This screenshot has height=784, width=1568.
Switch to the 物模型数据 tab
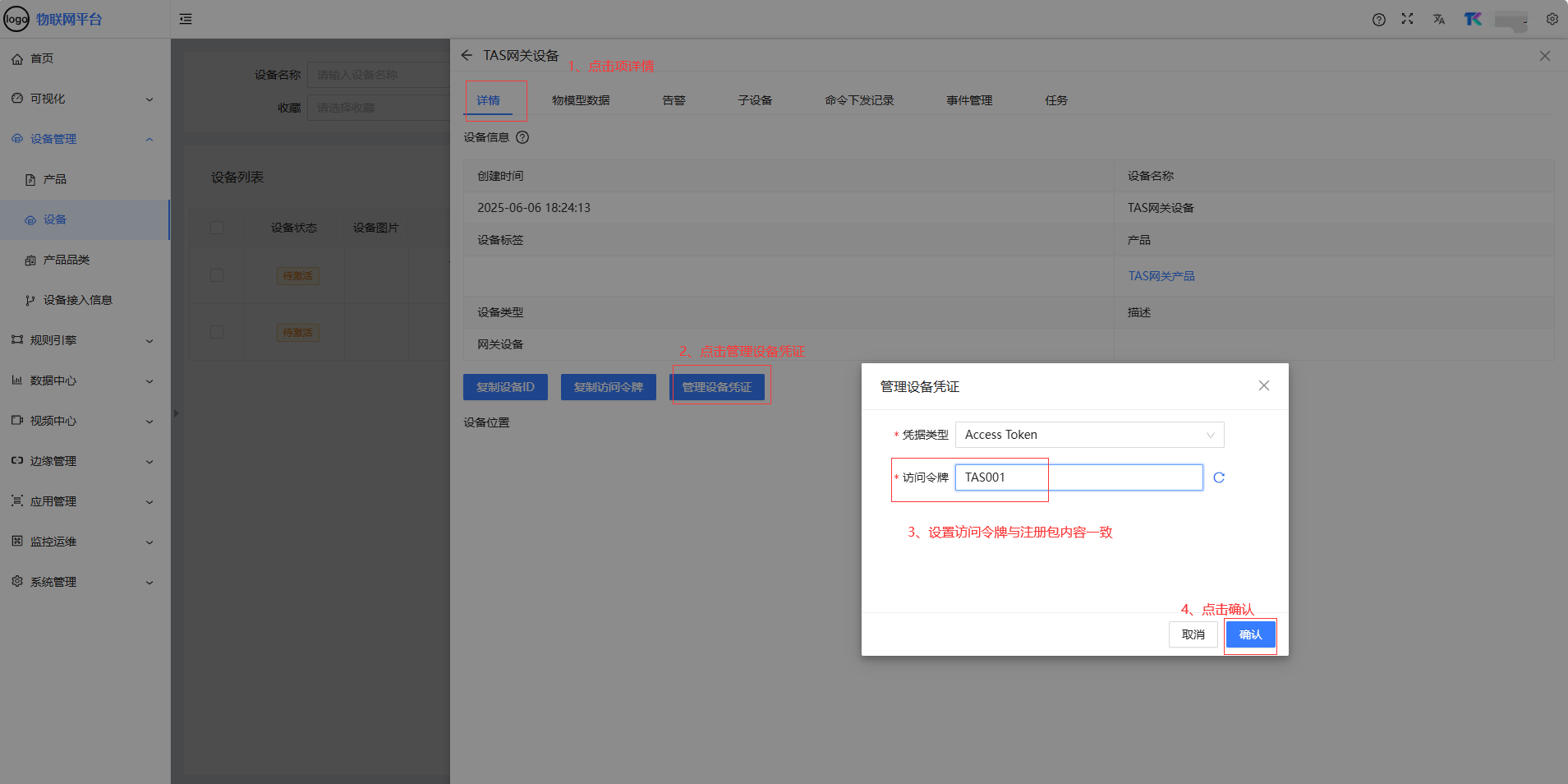coord(581,100)
